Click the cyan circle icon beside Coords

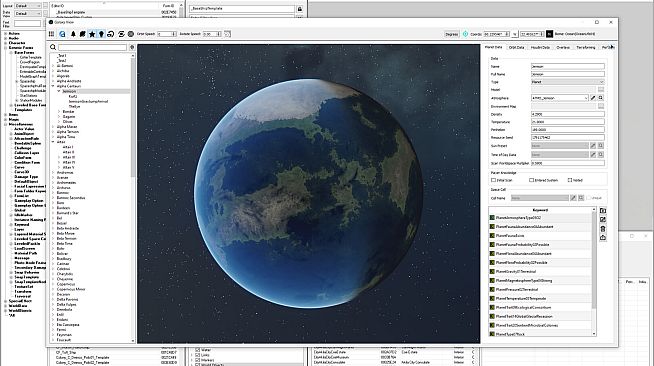pos(465,34)
